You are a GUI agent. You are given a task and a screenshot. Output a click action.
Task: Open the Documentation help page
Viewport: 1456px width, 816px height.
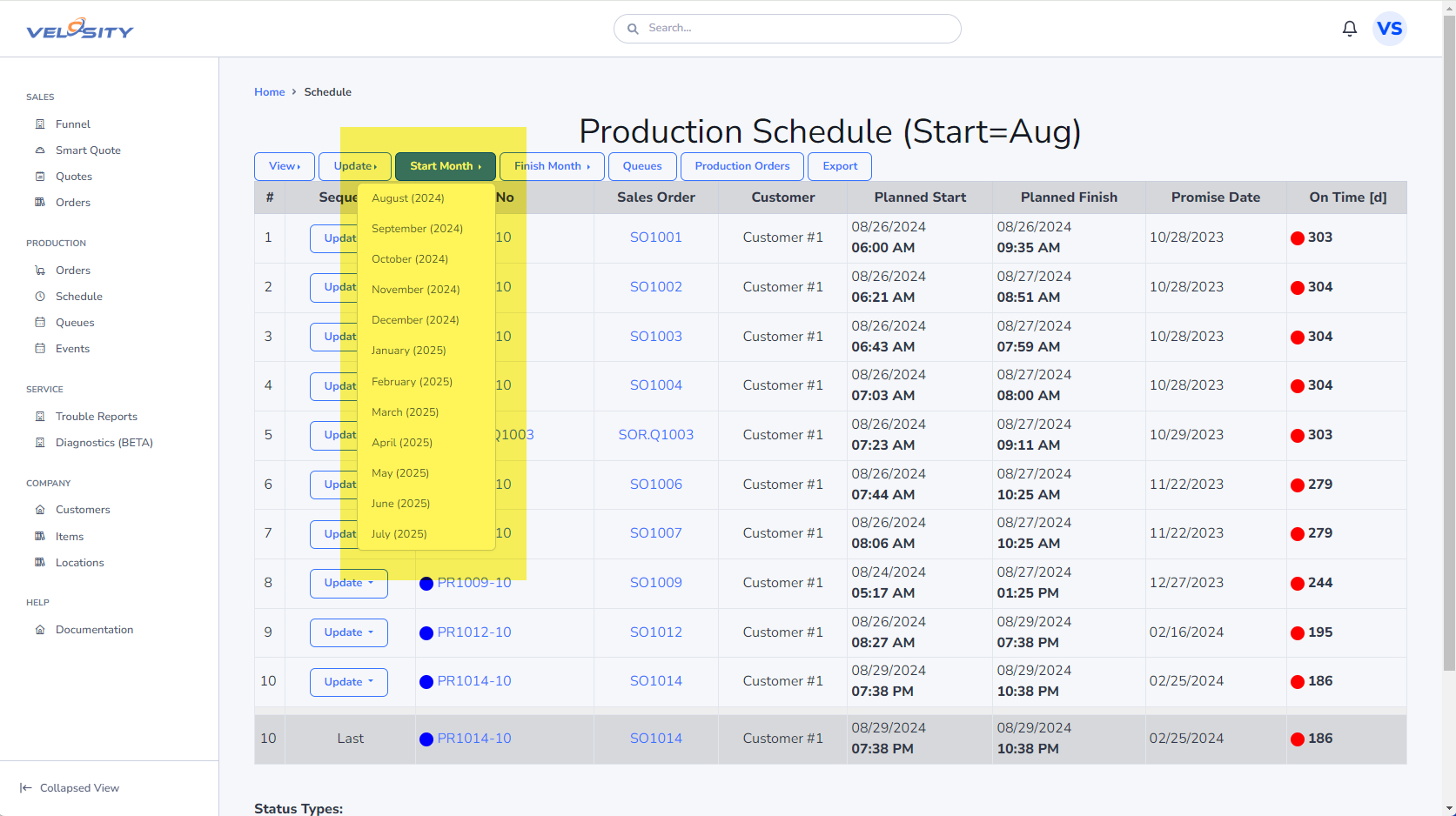(94, 630)
